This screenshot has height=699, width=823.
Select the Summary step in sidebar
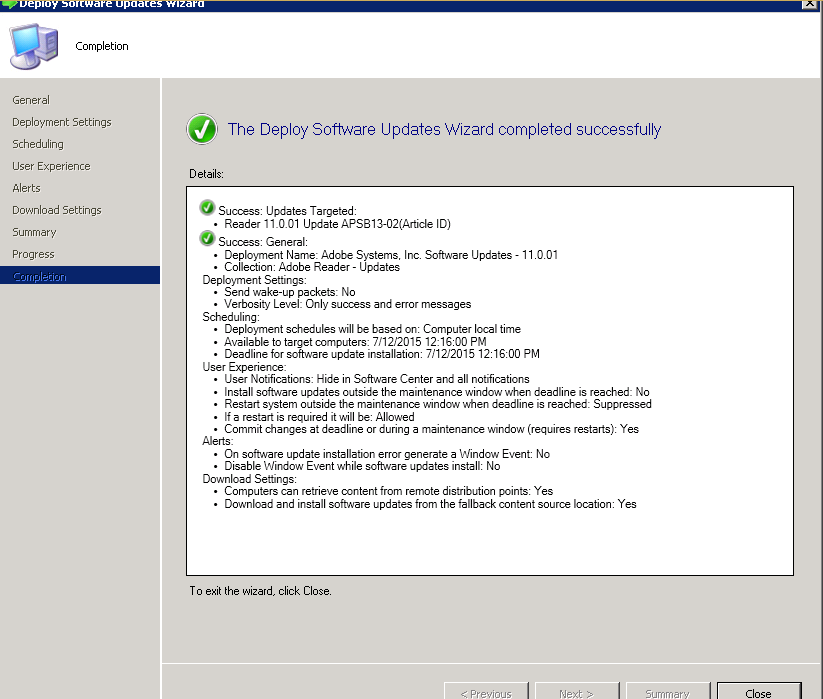pyautogui.click(x=34, y=232)
